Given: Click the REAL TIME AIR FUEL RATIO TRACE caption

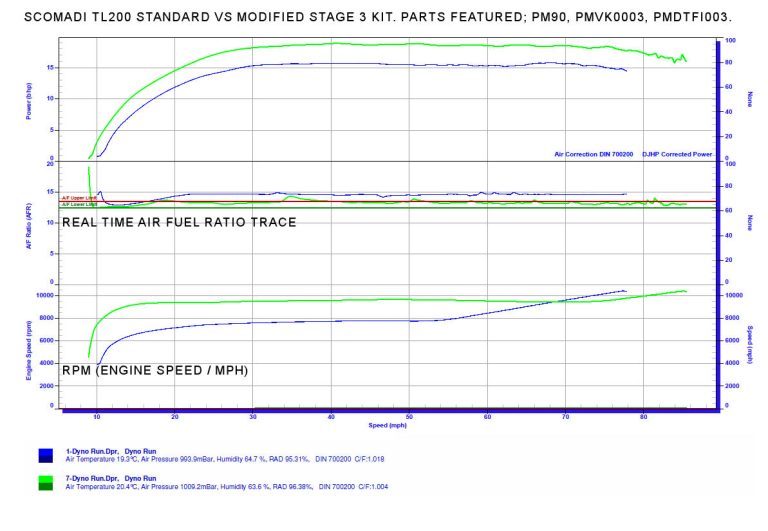Looking at the screenshot, I should tap(179, 222).
